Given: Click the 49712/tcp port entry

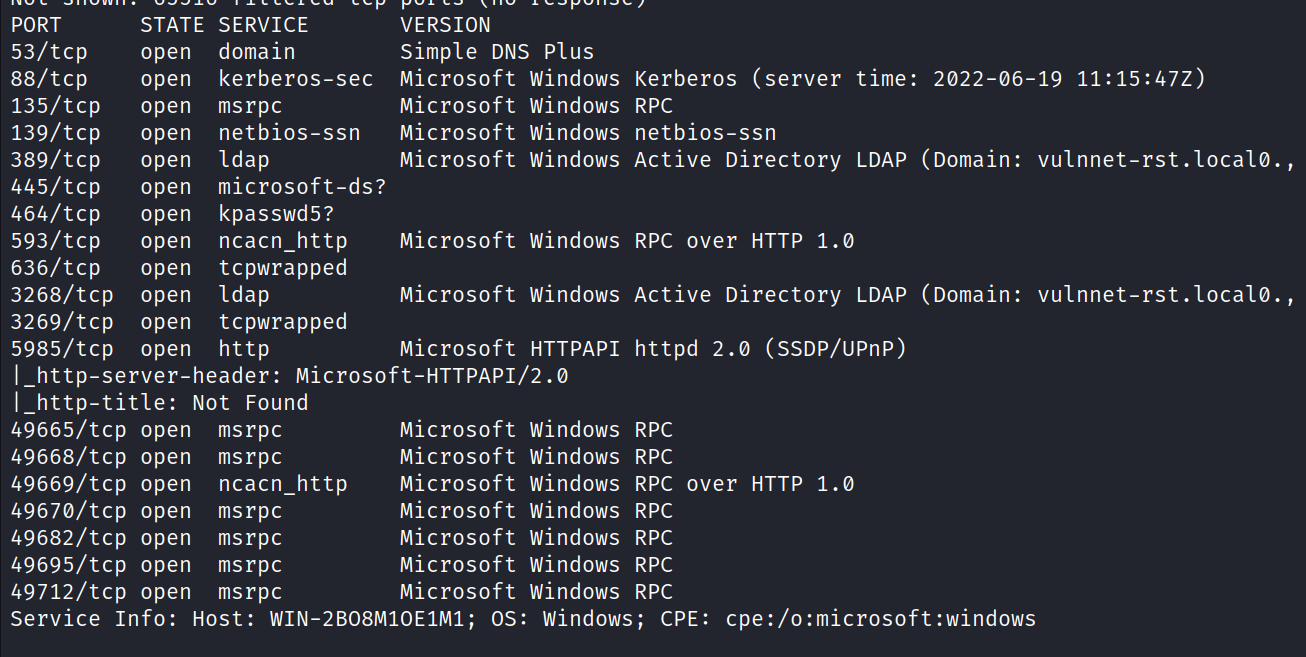Looking at the screenshot, I should click(x=68, y=592).
